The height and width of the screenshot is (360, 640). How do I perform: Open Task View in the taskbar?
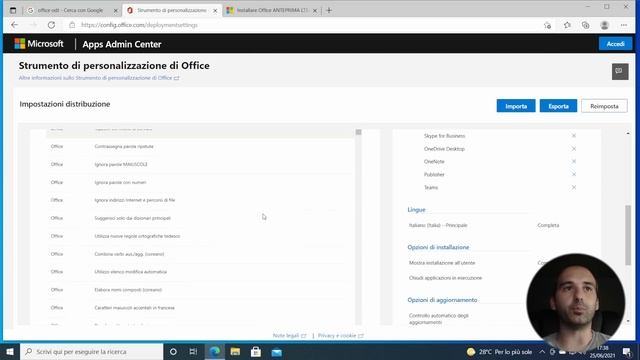click(x=193, y=351)
